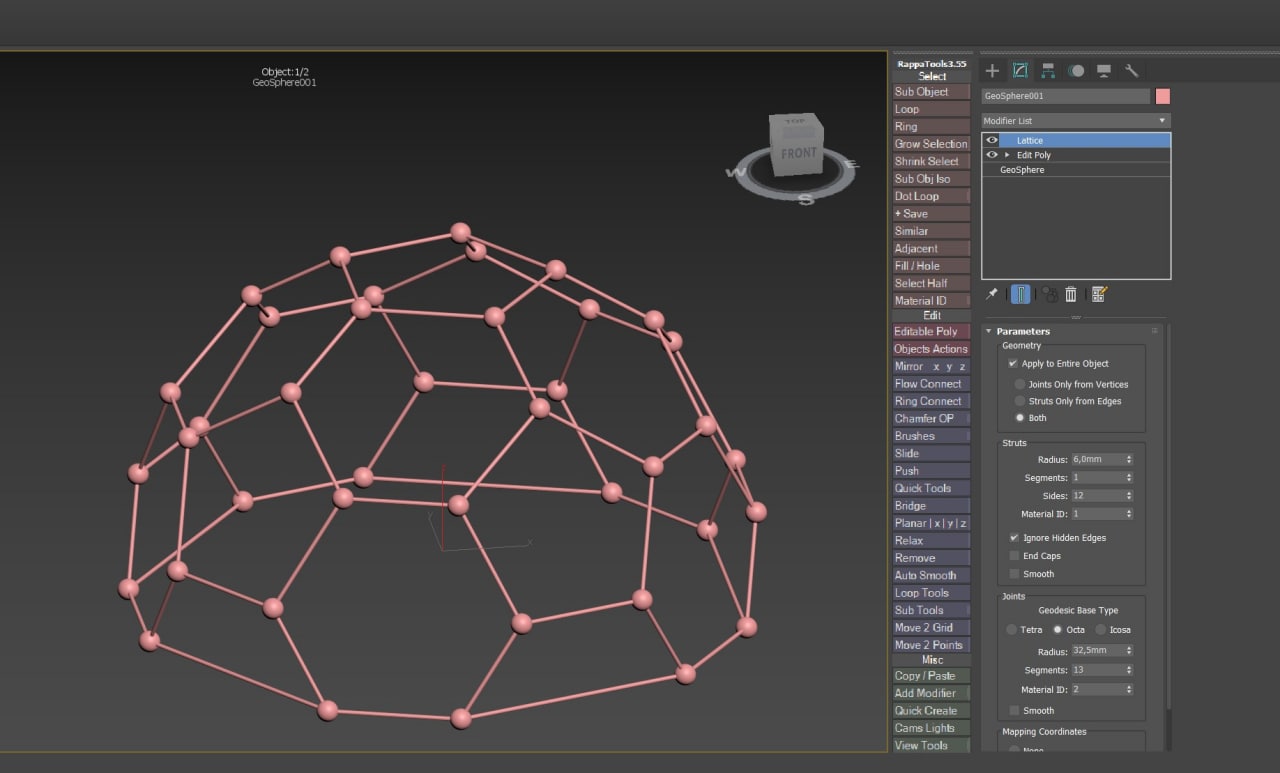This screenshot has height=773, width=1280.
Task: Click the Joints Radius spinner
Action: click(1129, 651)
